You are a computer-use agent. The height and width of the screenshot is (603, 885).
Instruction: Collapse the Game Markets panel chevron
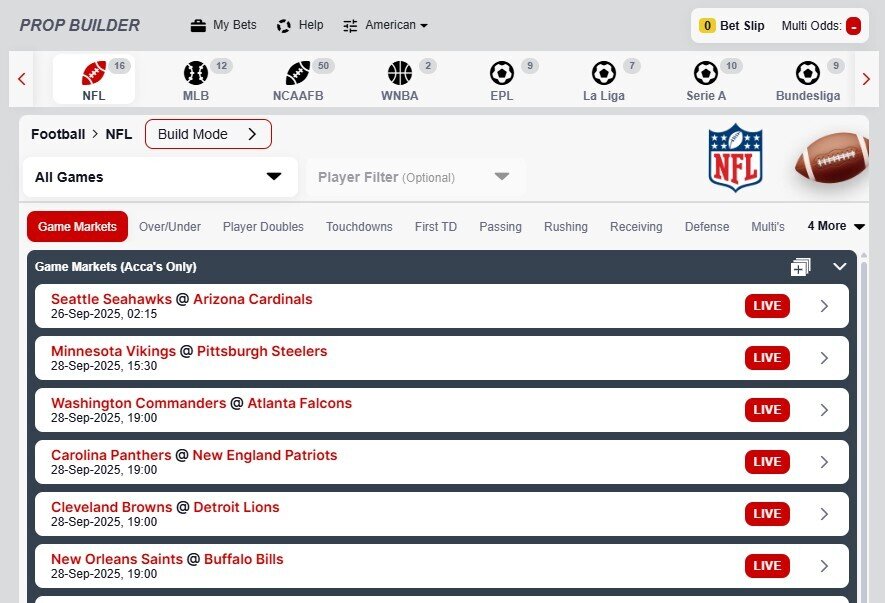coord(840,267)
